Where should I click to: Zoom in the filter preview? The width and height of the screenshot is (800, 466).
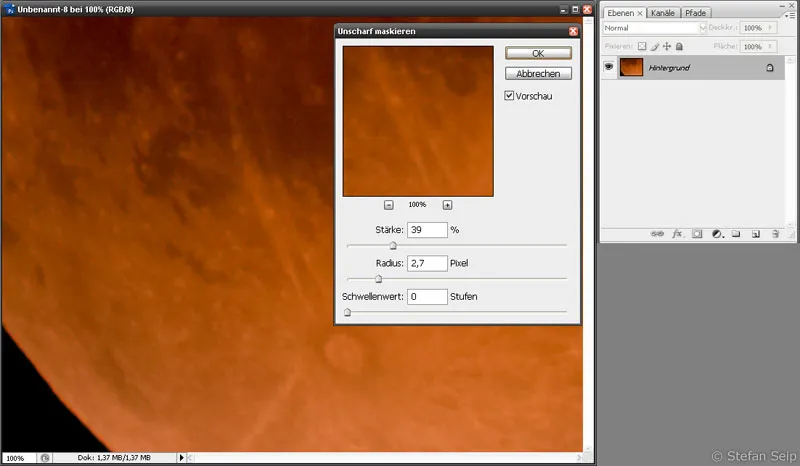[x=447, y=205]
